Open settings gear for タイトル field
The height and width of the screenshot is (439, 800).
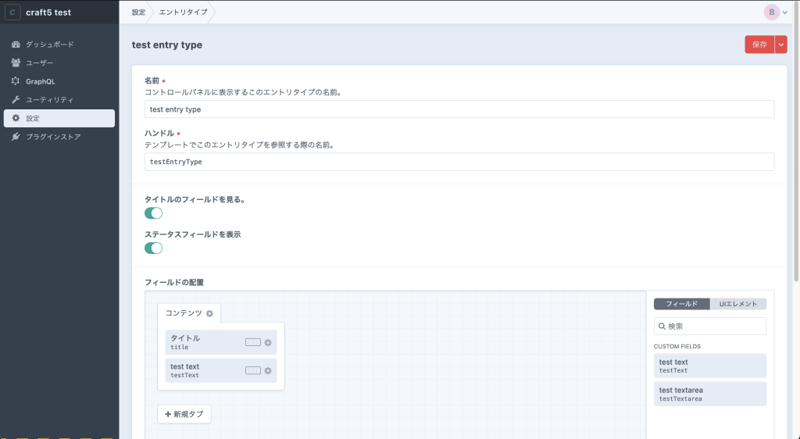268,343
